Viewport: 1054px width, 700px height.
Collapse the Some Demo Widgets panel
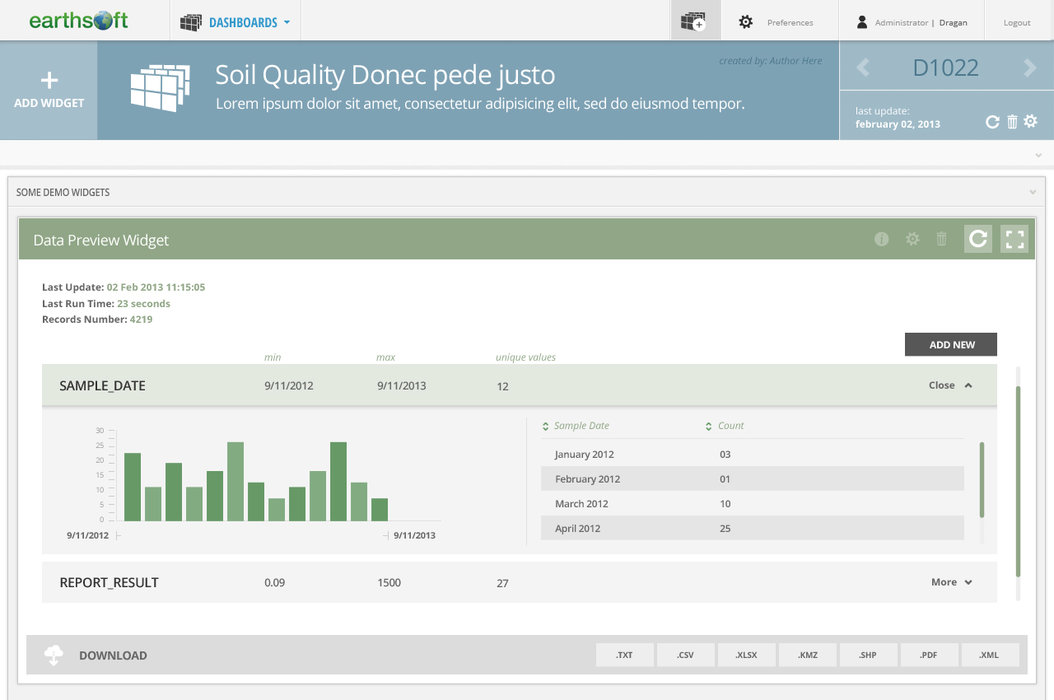[x=1033, y=192]
